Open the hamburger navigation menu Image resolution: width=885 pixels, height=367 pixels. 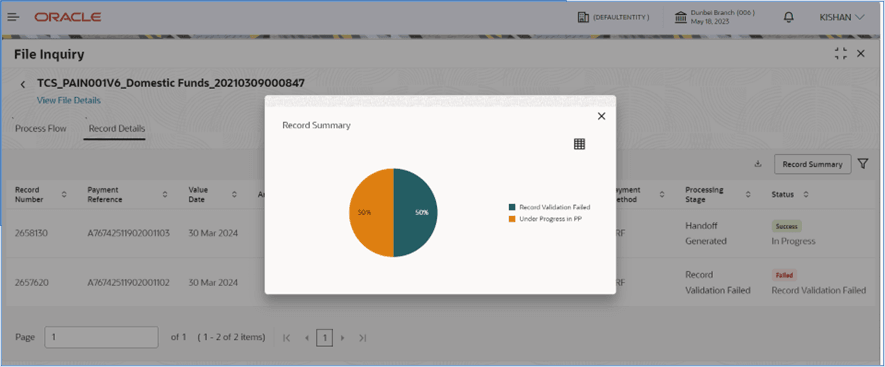point(13,17)
